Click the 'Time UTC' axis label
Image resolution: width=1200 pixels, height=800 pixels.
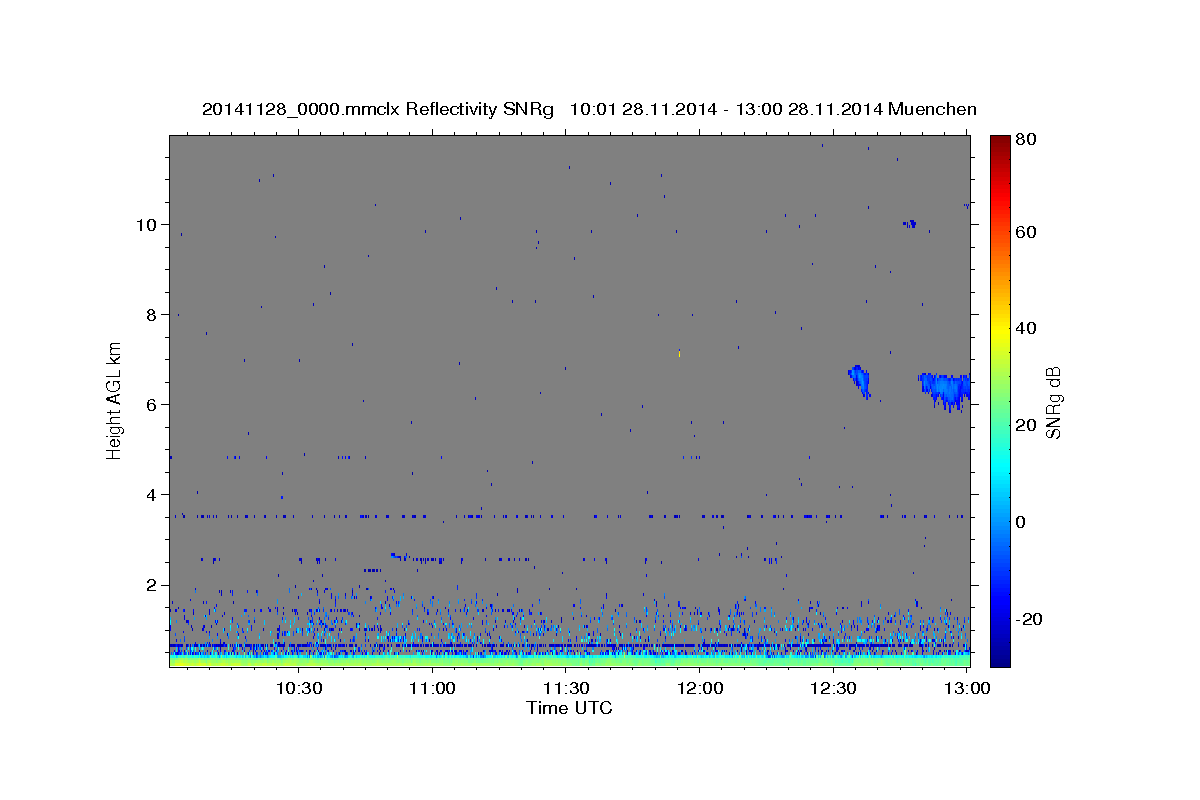pos(569,708)
